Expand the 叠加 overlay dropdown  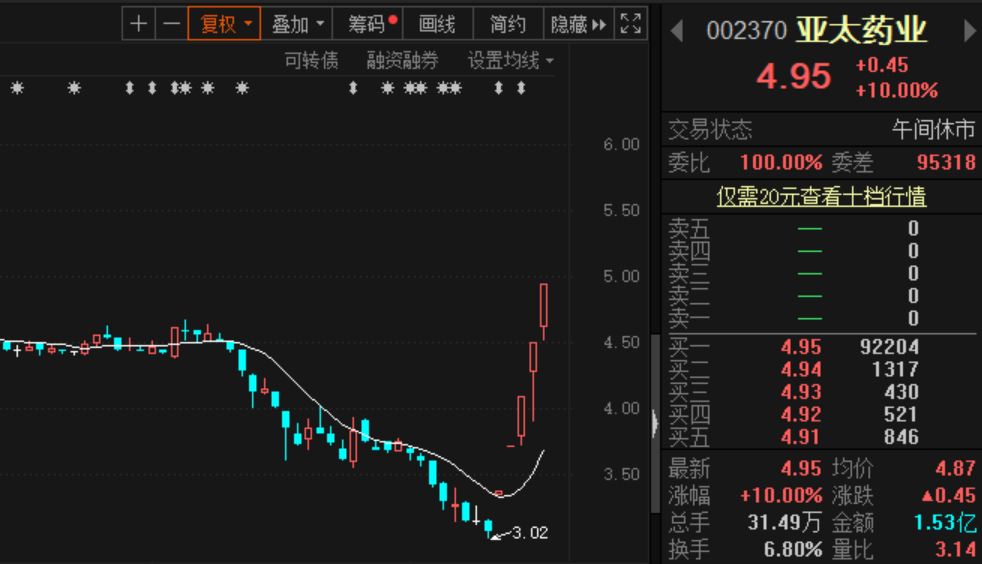click(x=299, y=24)
